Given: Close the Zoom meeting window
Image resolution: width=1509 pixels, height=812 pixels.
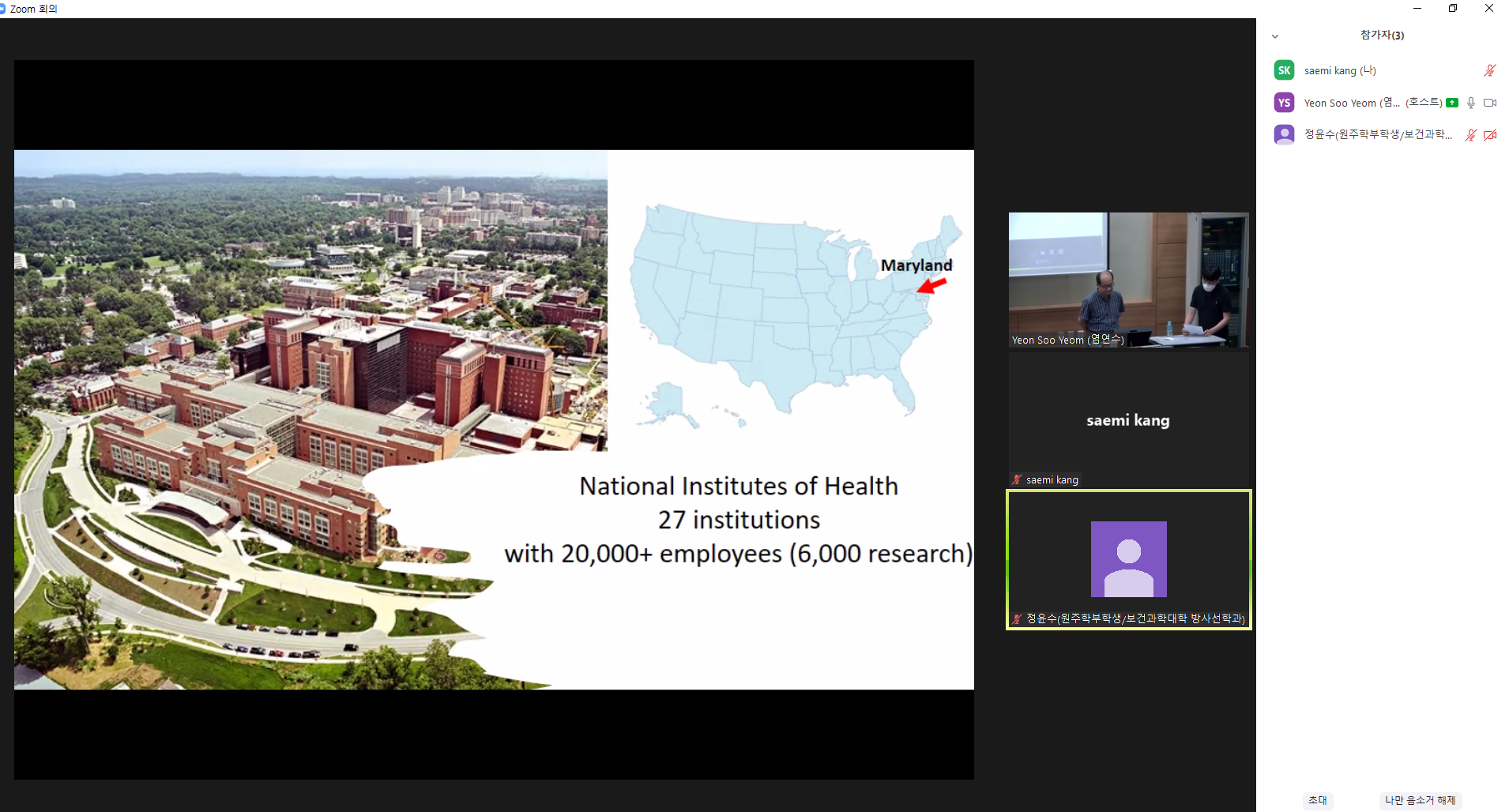Looking at the screenshot, I should coord(1489,8).
